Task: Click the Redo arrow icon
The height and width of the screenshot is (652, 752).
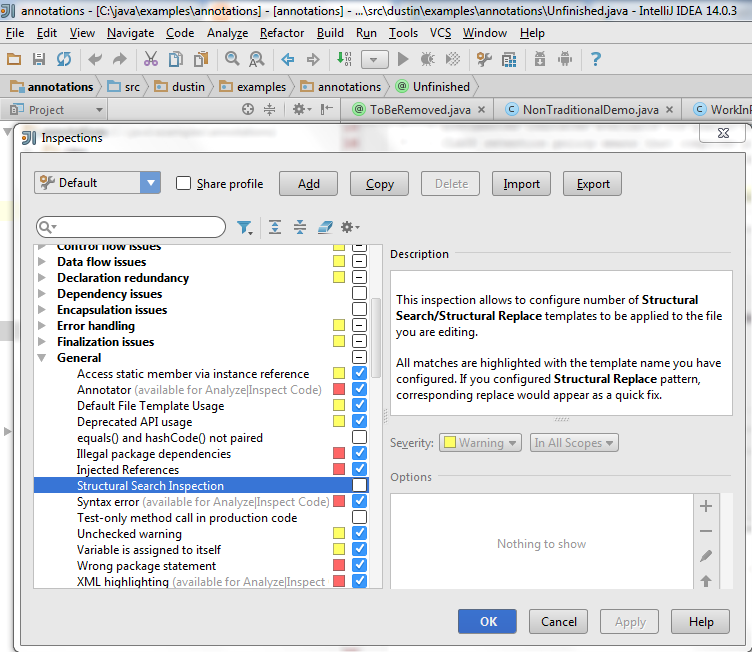Action: [119, 59]
